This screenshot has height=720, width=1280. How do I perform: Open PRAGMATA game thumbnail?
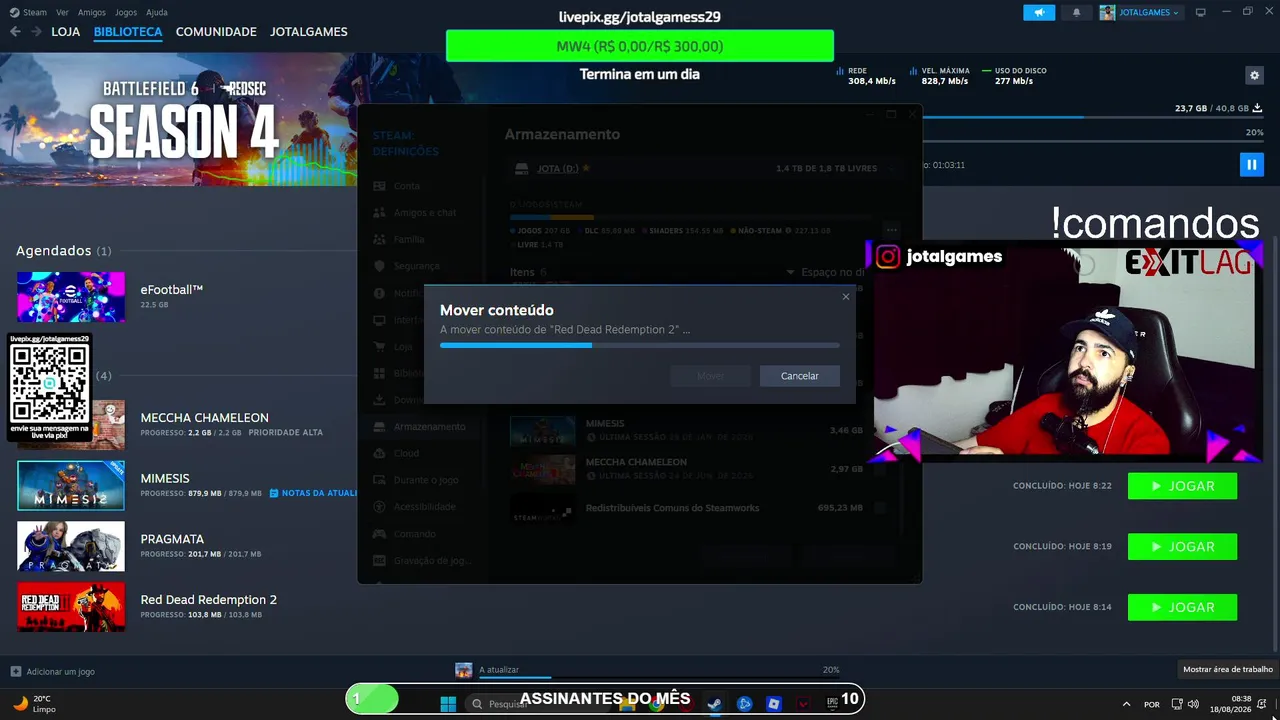point(71,546)
